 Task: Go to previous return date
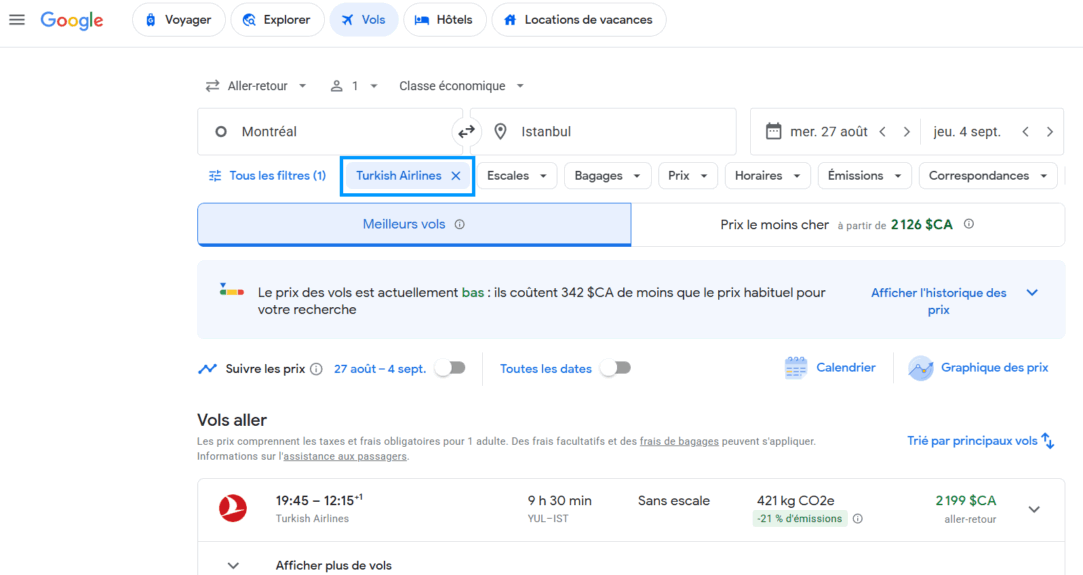pos(1026,132)
